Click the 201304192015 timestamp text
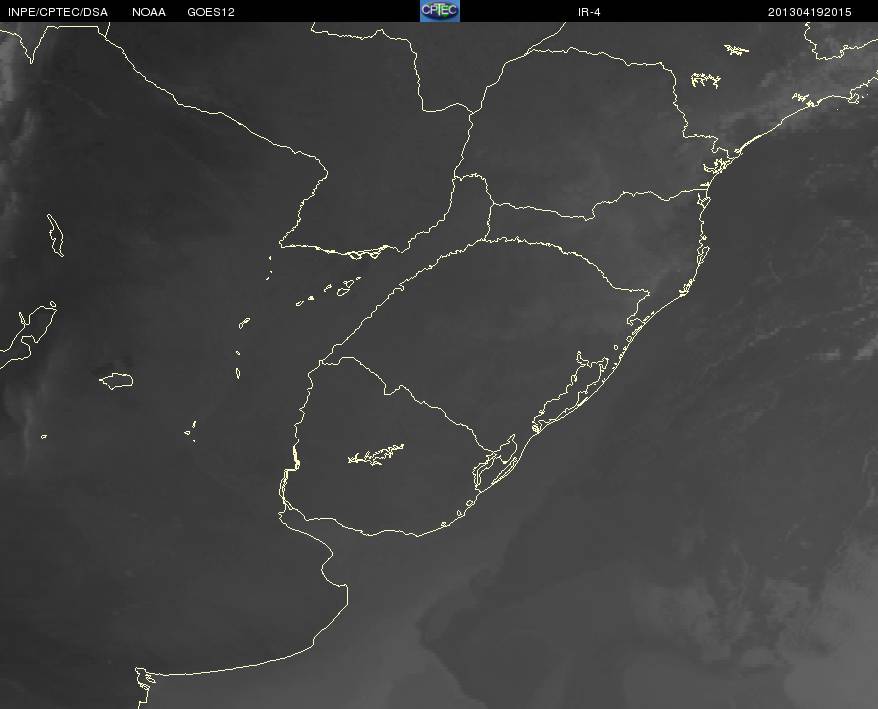Viewport: 878px width, 709px height. [809, 12]
